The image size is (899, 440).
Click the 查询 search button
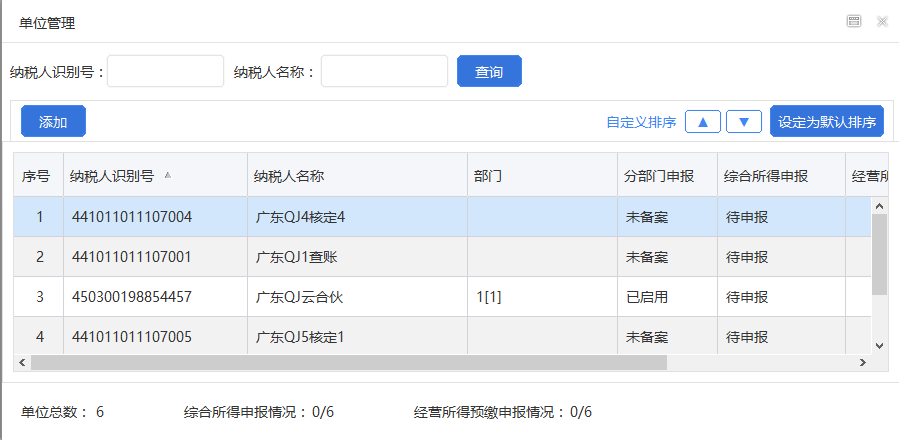pyautogui.click(x=489, y=72)
